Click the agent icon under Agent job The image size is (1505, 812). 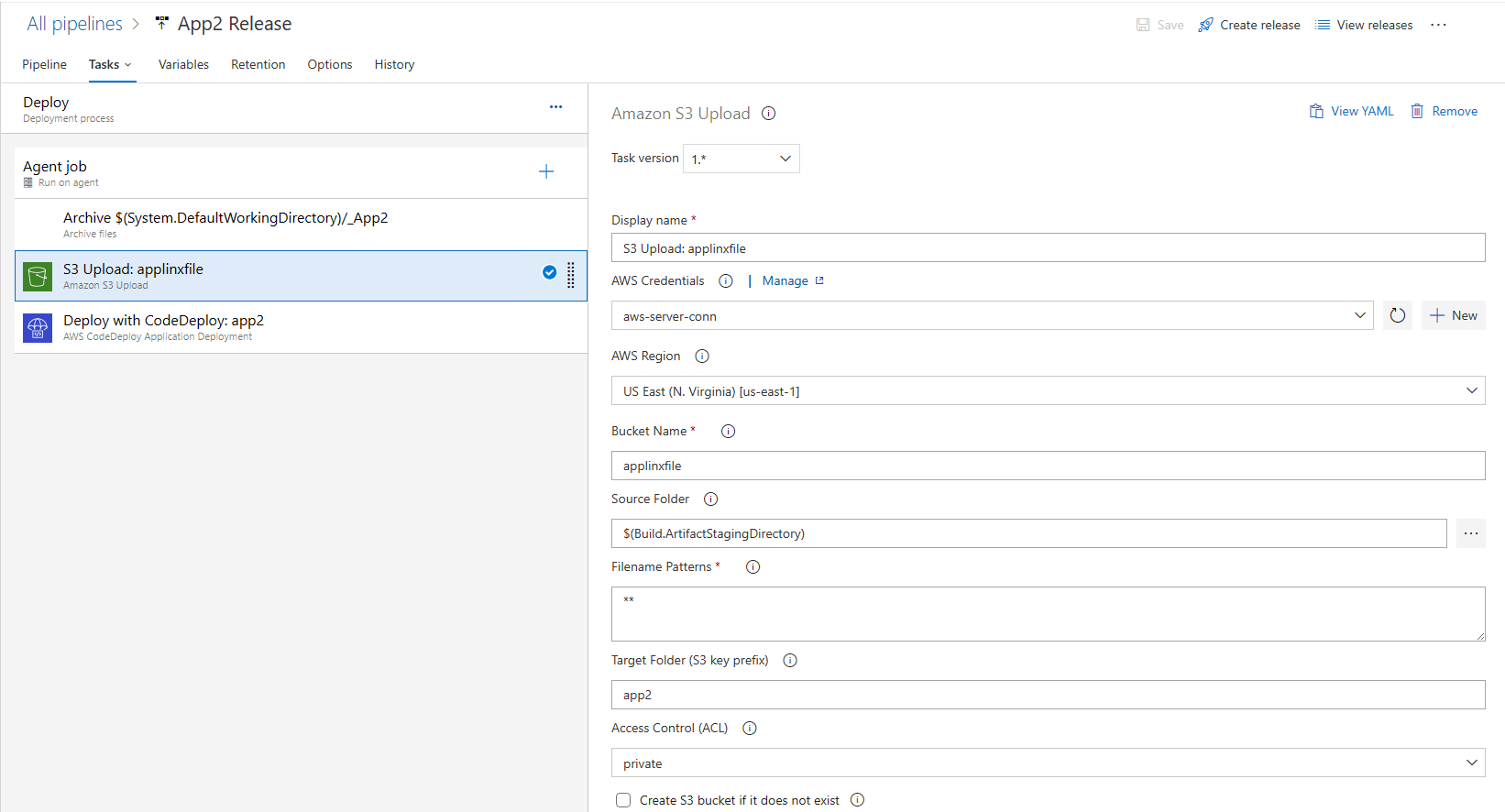tap(28, 182)
